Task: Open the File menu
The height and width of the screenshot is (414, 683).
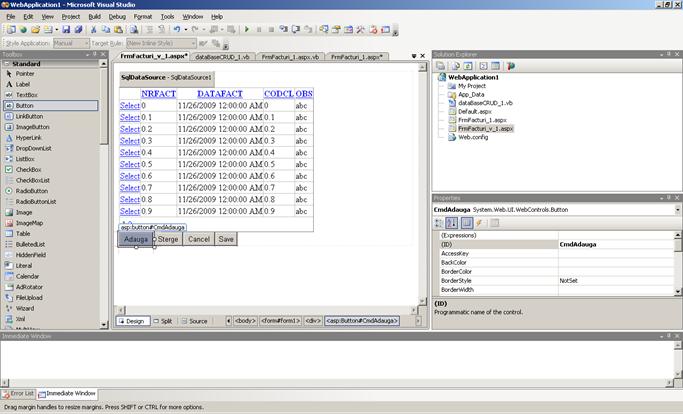Action: point(11,17)
